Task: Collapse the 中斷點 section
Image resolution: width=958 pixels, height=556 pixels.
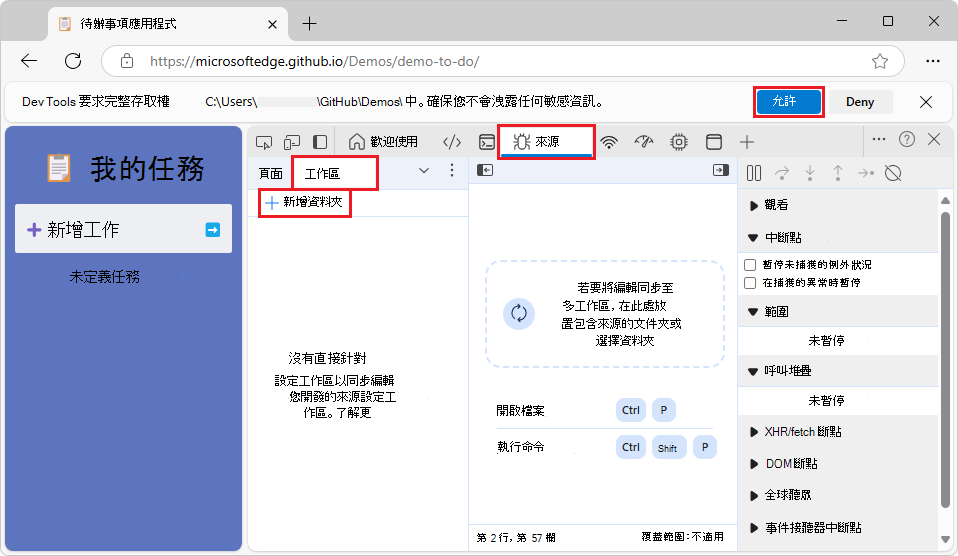Action: coord(838,237)
